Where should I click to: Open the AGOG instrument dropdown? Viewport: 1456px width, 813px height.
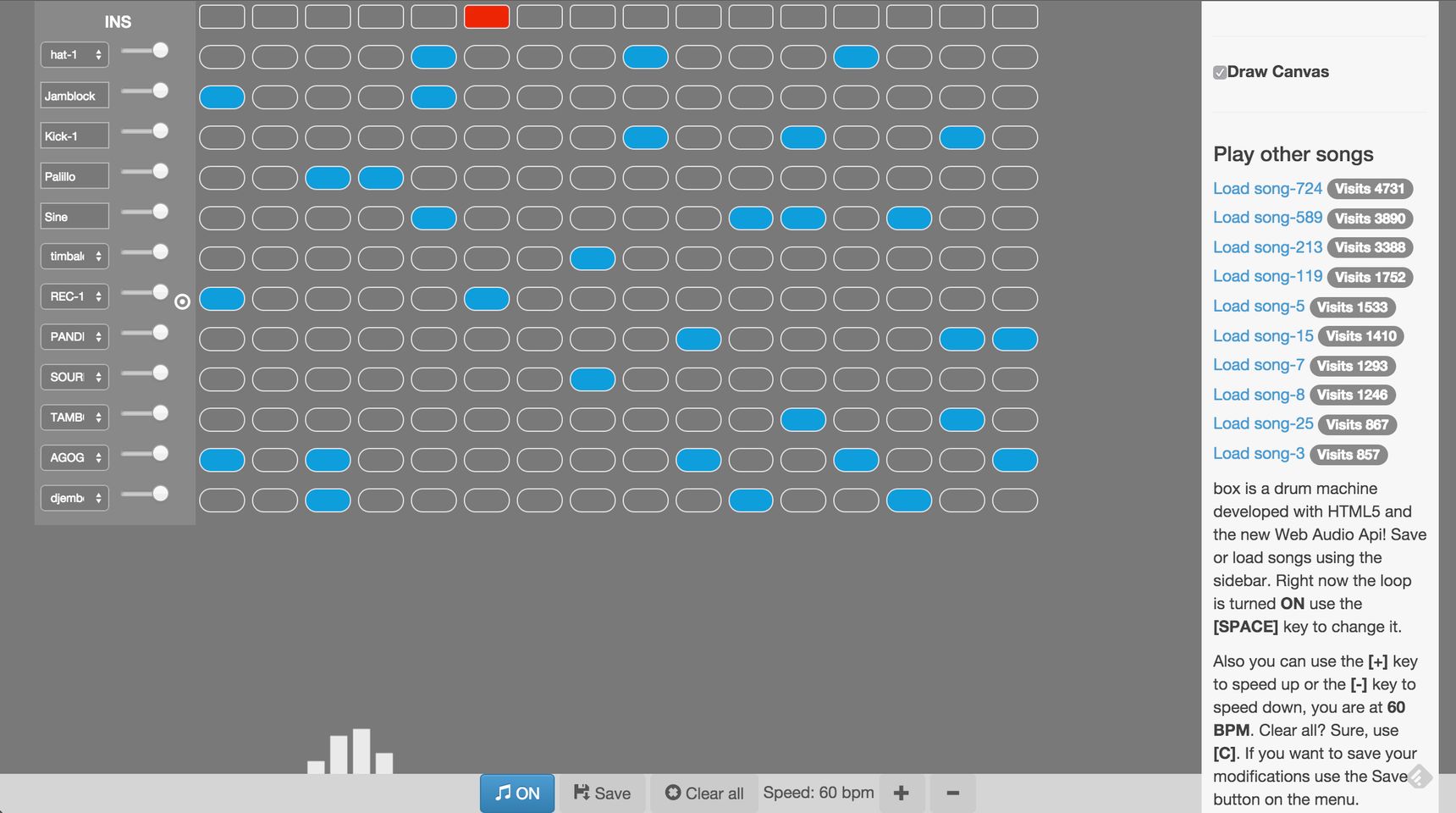coord(74,457)
